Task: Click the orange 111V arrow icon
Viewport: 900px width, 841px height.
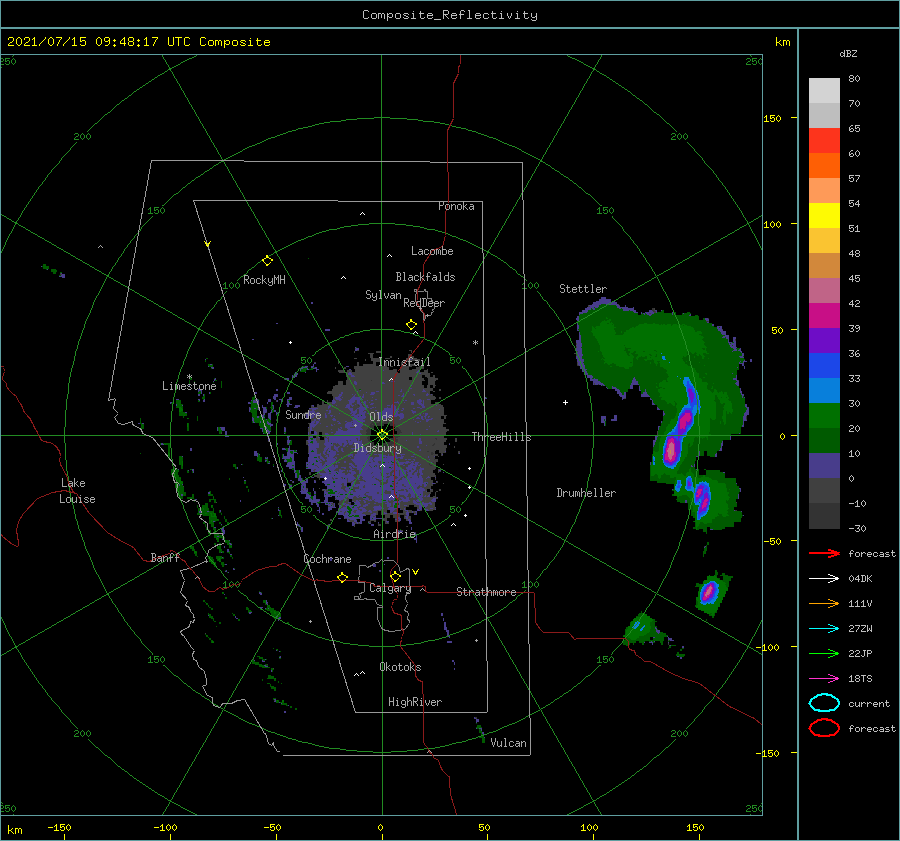Action: [824, 603]
